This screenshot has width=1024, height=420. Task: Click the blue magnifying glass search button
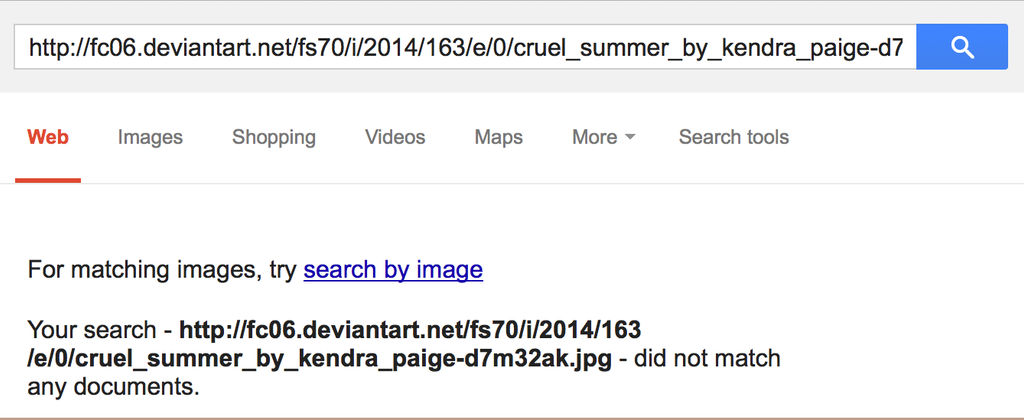(x=961, y=46)
